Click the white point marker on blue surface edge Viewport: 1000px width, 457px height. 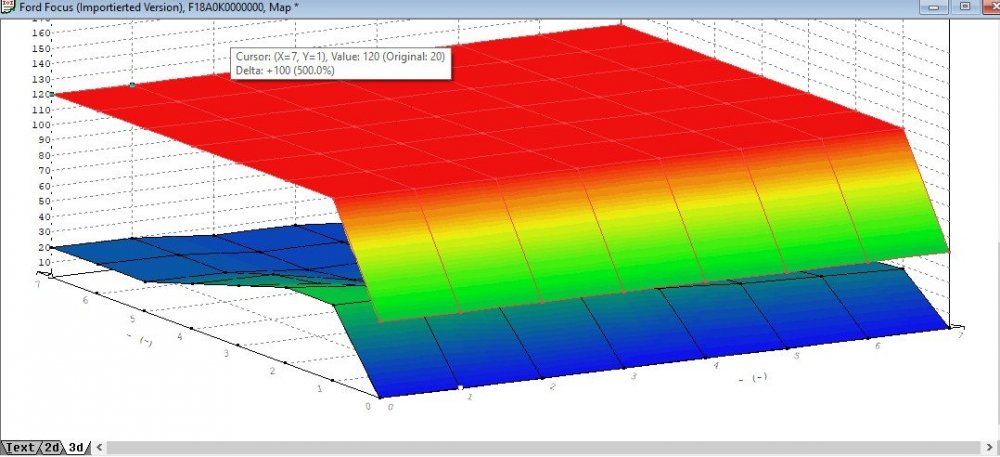tap(460, 388)
